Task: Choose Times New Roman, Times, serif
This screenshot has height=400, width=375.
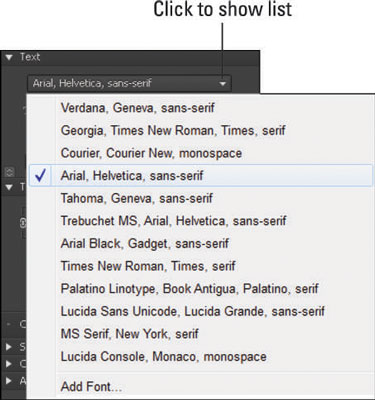Action: click(148, 266)
